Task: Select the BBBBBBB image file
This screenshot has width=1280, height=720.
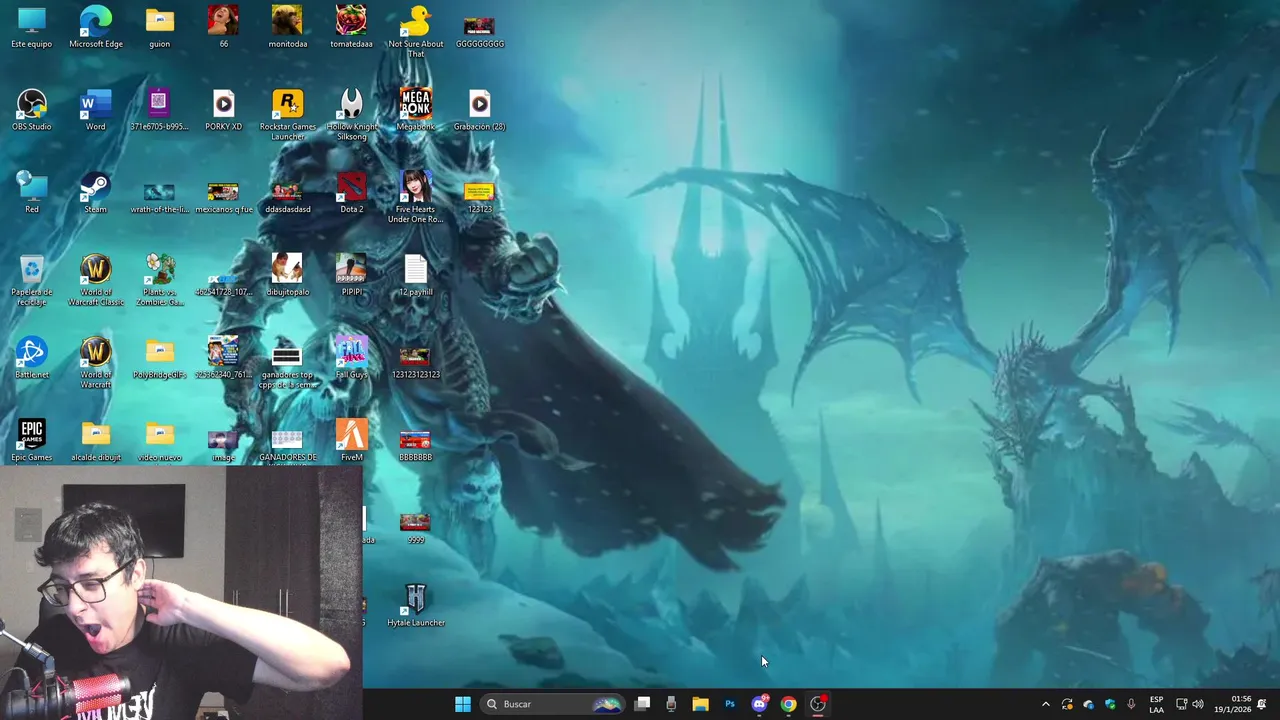Action: (415, 445)
